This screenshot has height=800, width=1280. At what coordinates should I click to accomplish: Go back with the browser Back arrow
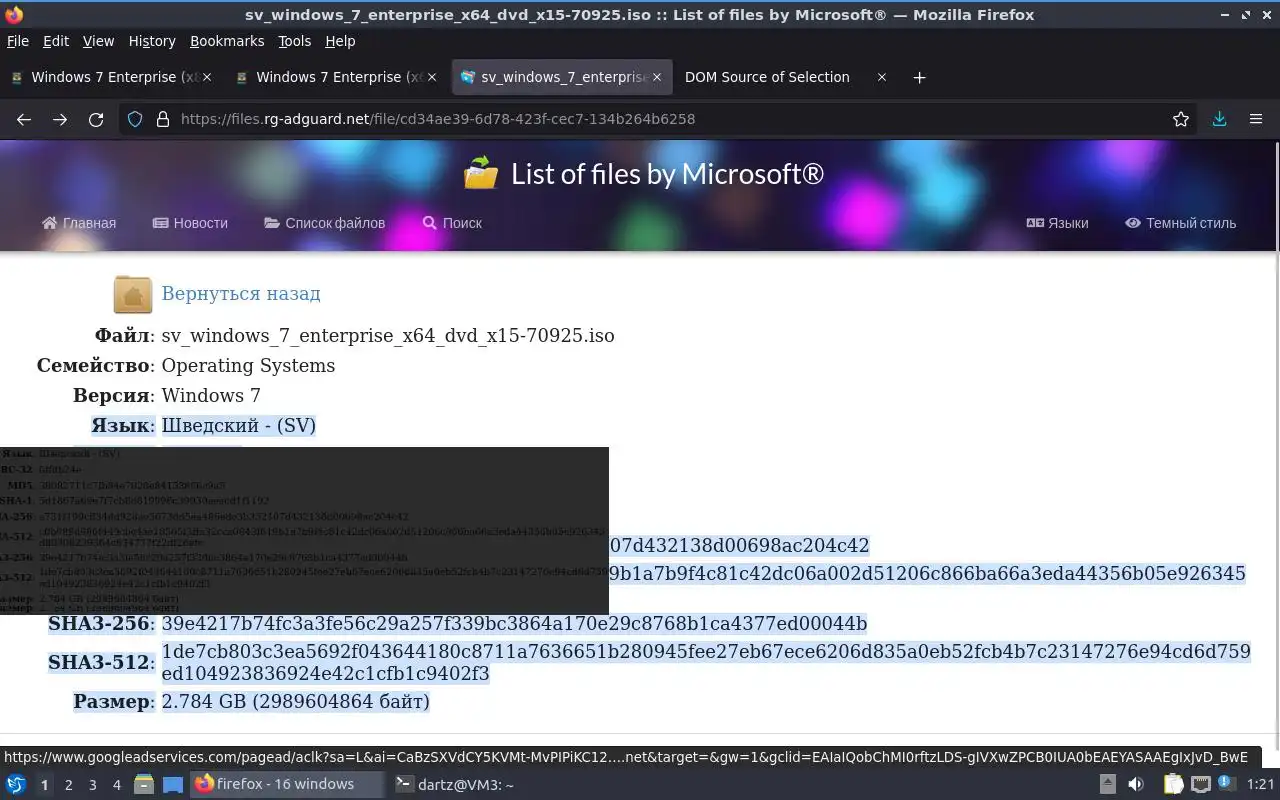pyautogui.click(x=24, y=119)
